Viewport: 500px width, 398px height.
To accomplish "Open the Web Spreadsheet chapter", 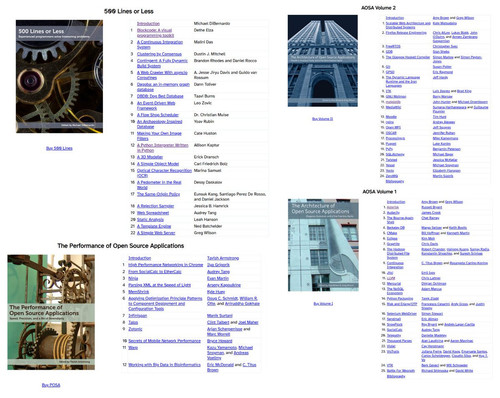I will point(153,213).
